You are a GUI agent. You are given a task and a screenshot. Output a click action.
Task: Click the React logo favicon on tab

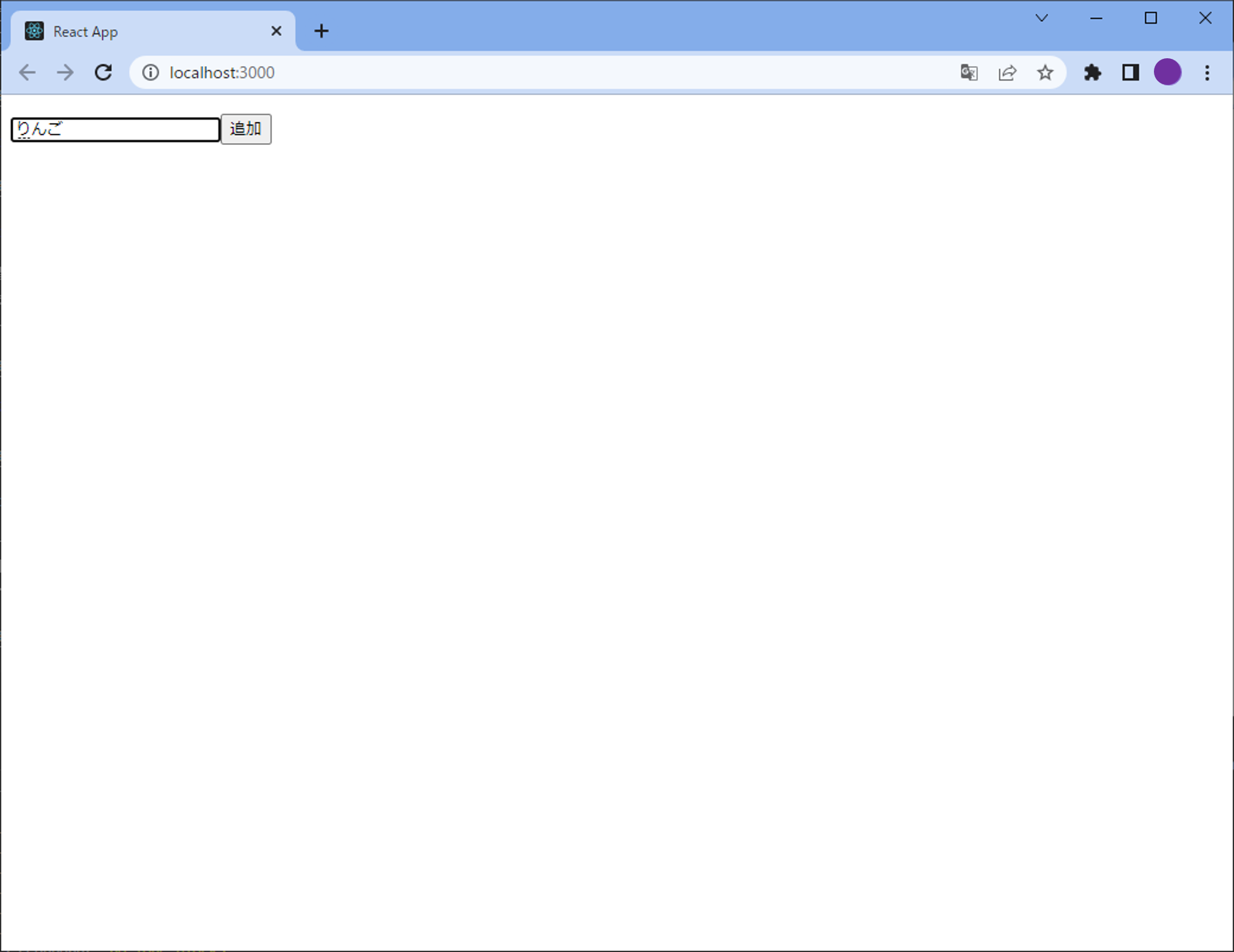(x=35, y=31)
